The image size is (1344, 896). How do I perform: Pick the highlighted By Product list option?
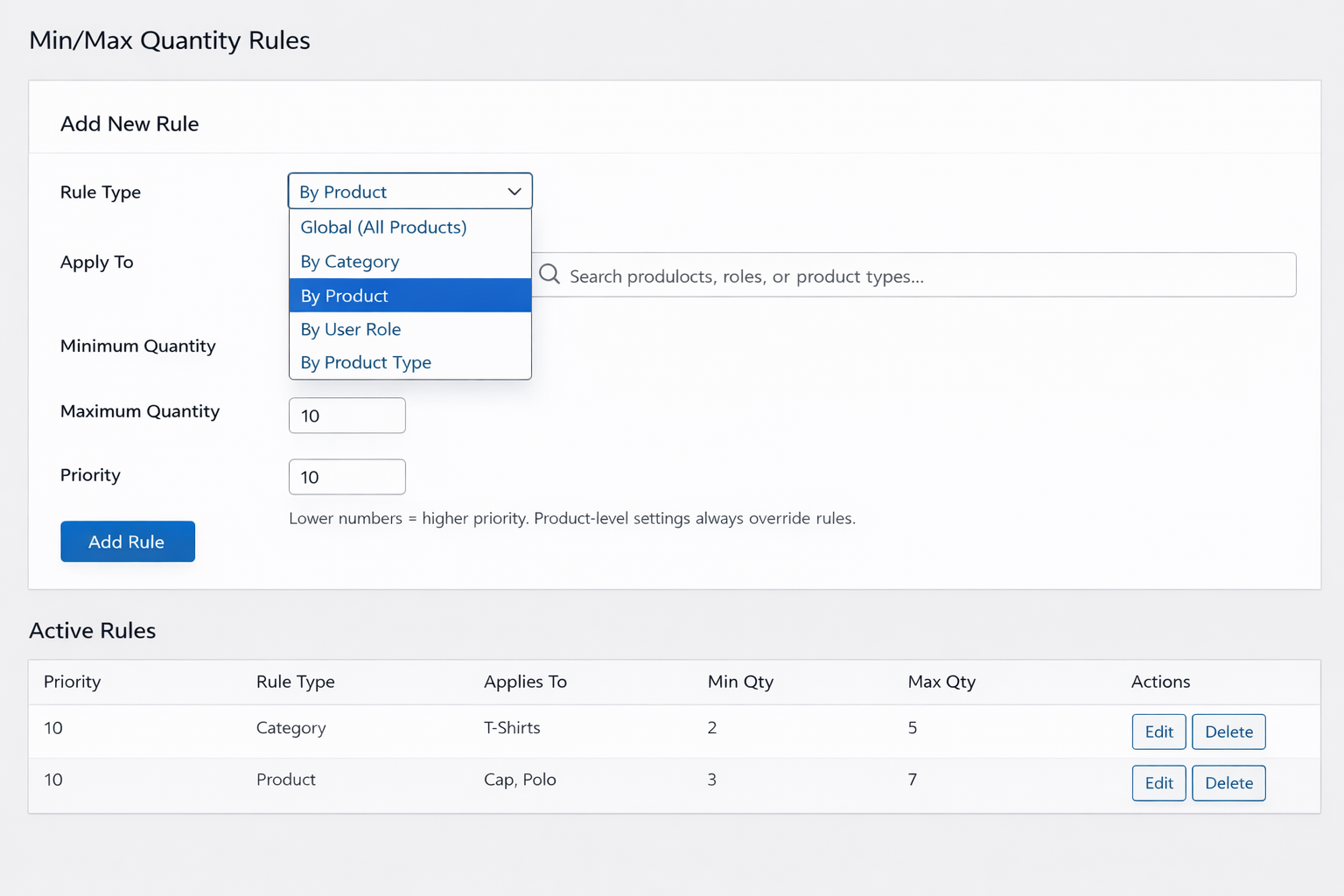coord(345,296)
